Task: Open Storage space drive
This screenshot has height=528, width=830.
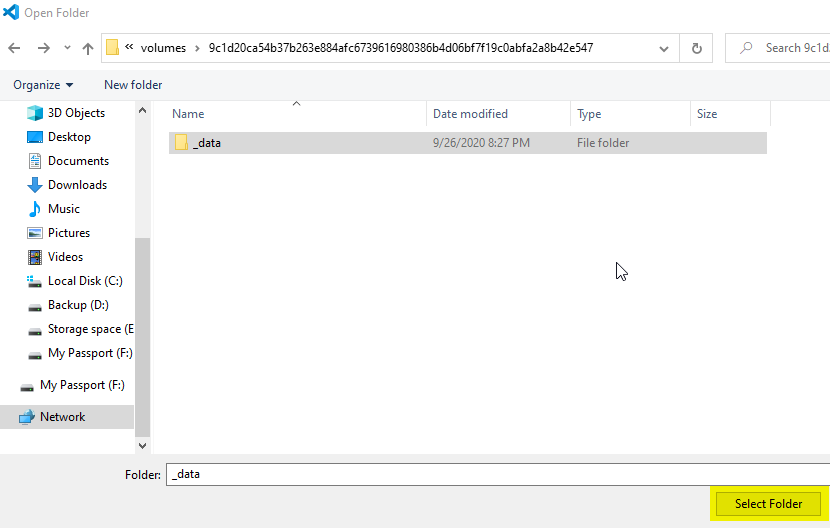Action: pos(91,329)
